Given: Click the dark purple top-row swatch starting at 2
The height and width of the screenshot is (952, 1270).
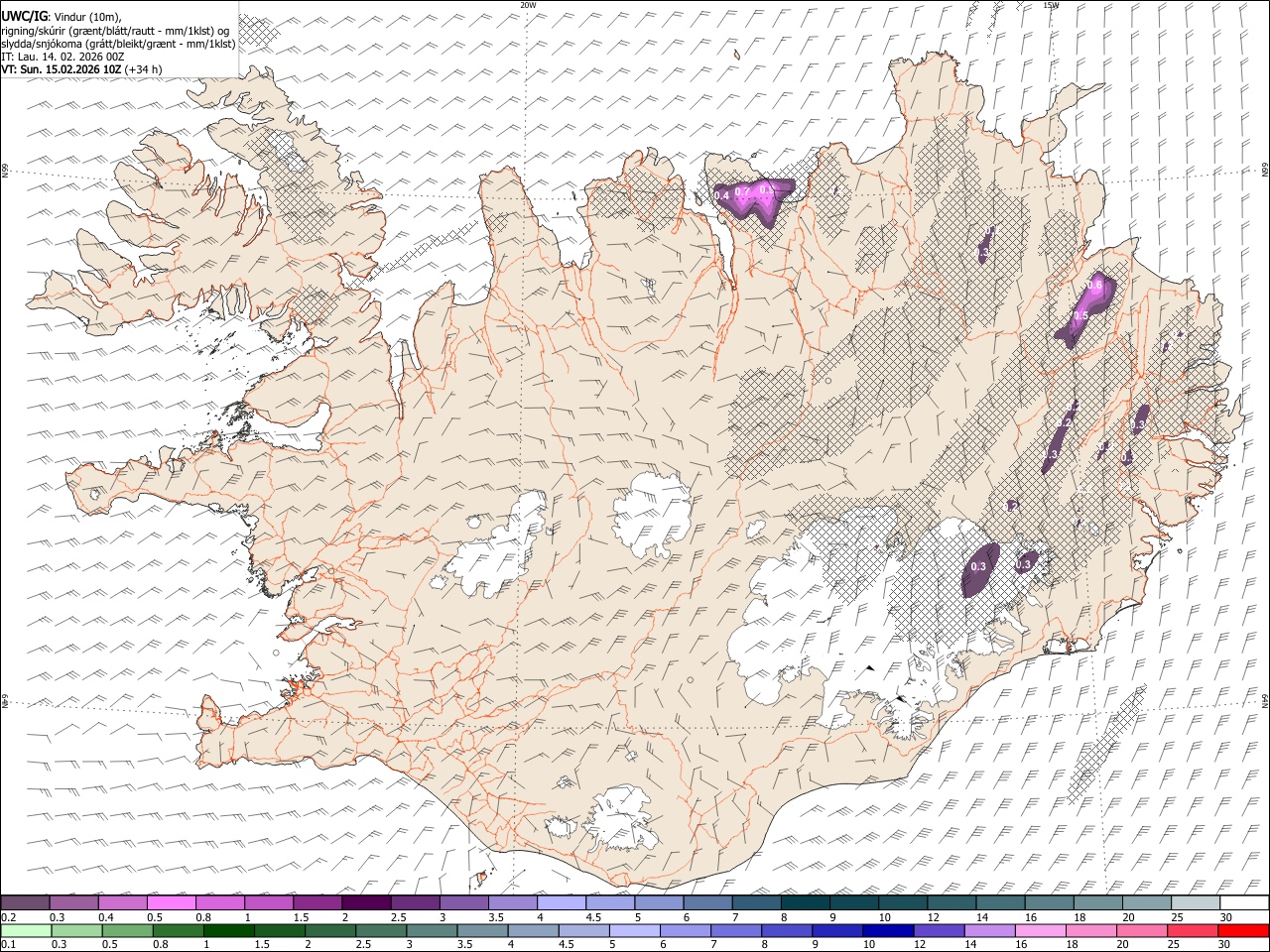Looking at the screenshot, I should click(366, 902).
